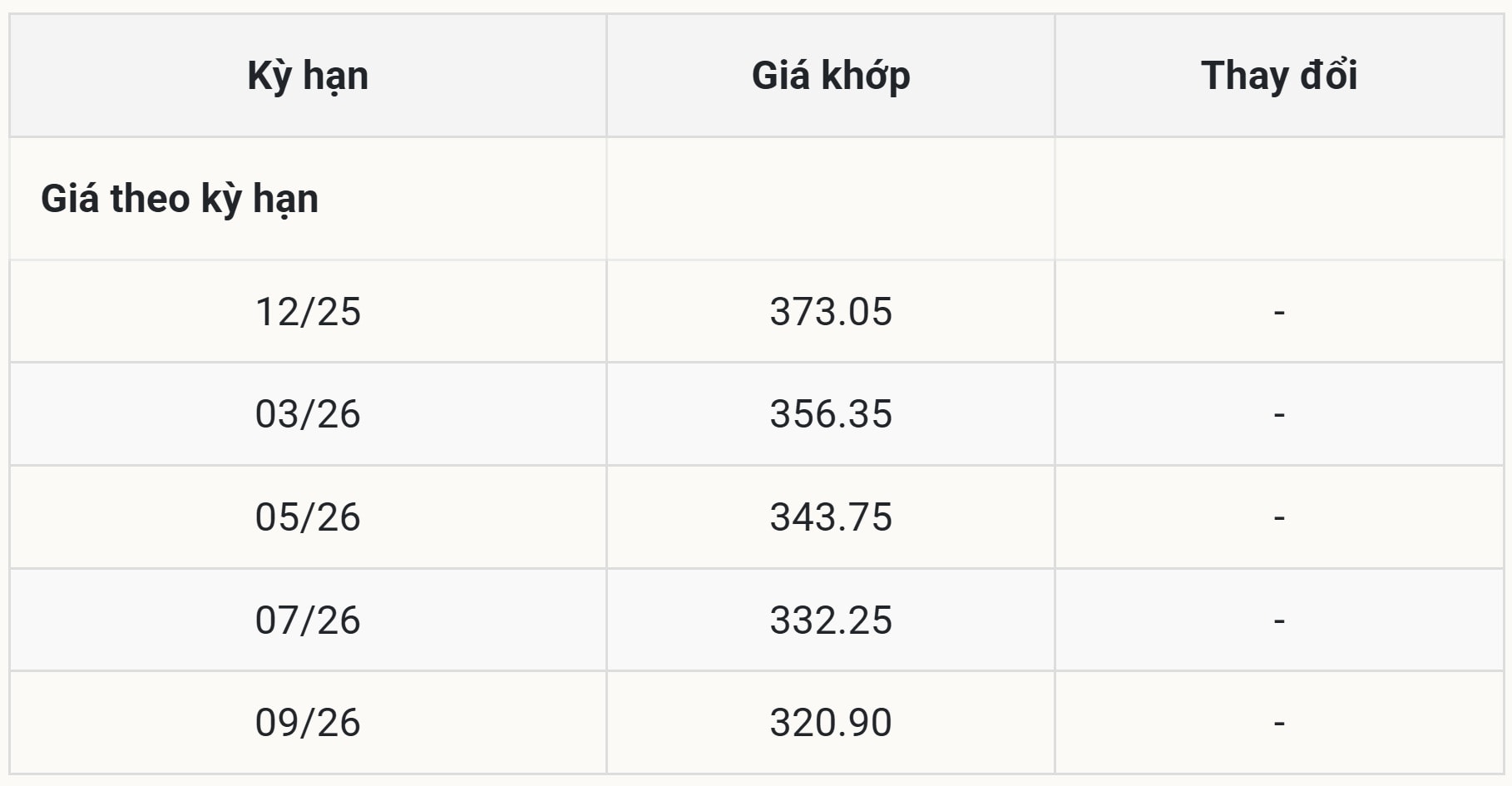Click the 05/26 term cell
This screenshot has height=786, width=1512.
click(x=308, y=517)
